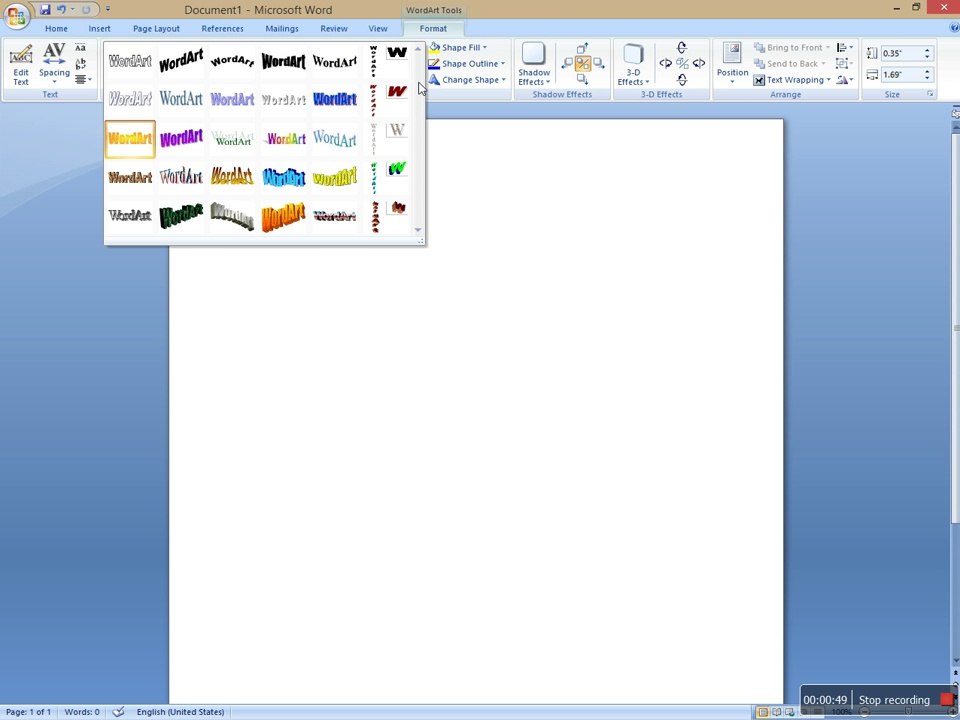Click the shape Height input field
This screenshot has width=960, height=720.
[901, 53]
